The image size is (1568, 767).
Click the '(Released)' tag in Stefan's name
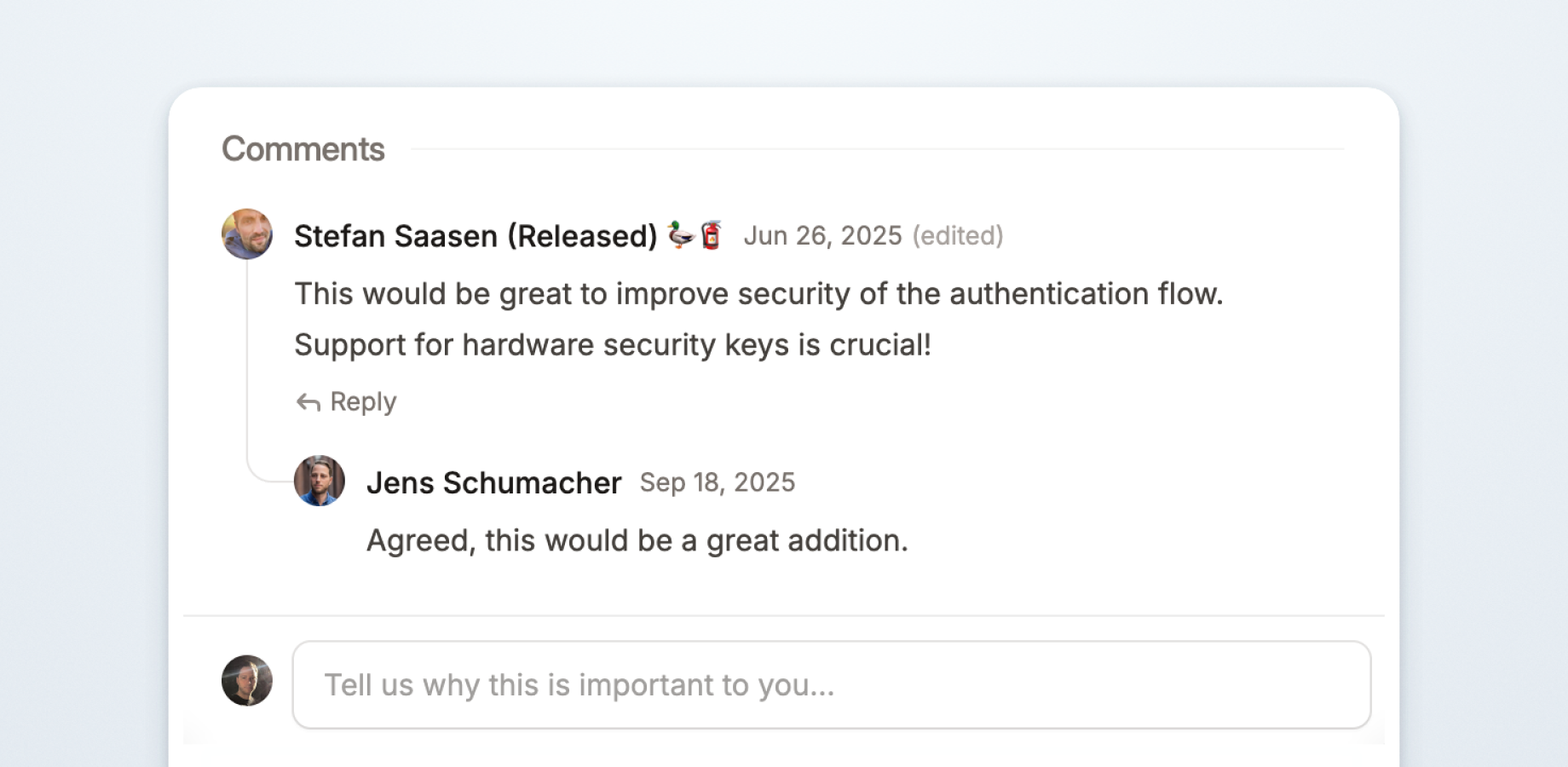point(586,235)
